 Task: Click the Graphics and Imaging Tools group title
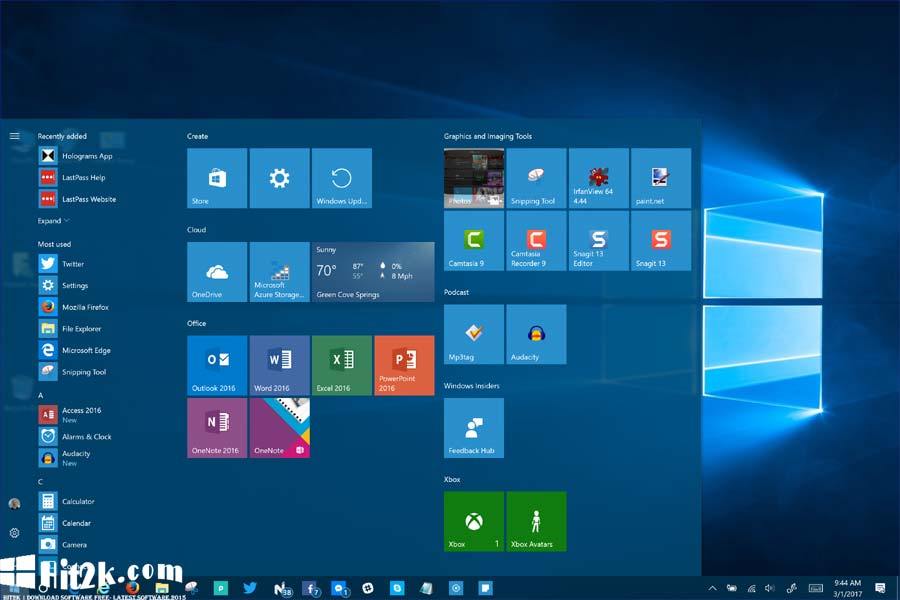[x=488, y=136]
